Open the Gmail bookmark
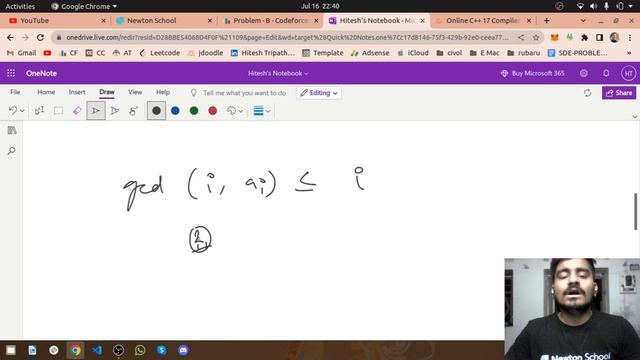The width and height of the screenshot is (640, 360). point(22,53)
